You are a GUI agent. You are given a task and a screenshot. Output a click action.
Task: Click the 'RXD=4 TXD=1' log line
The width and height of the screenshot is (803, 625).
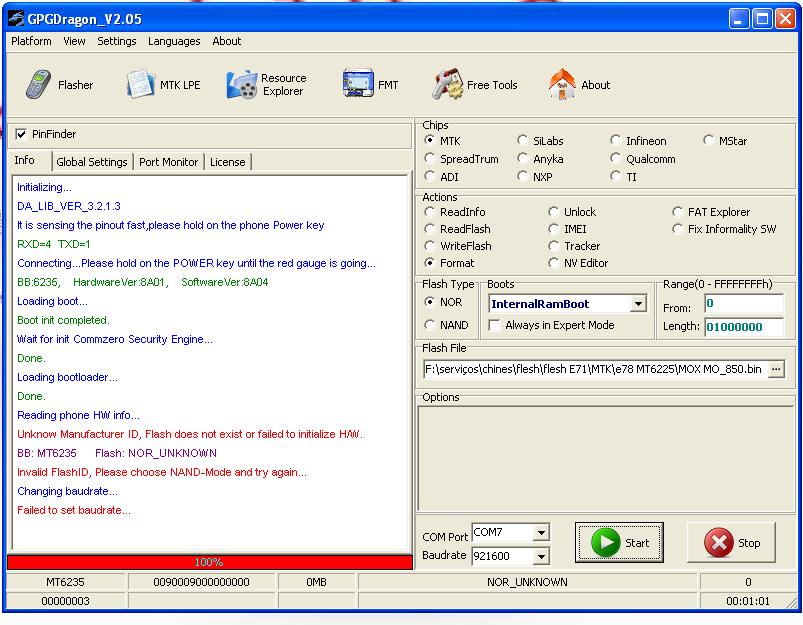tap(54, 244)
